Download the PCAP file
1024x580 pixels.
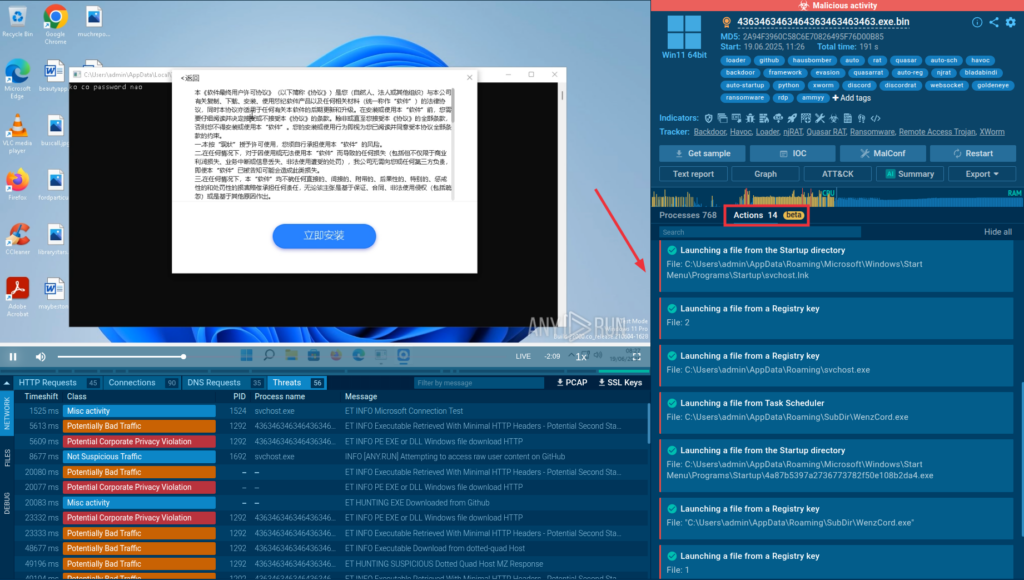click(x=572, y=383)
